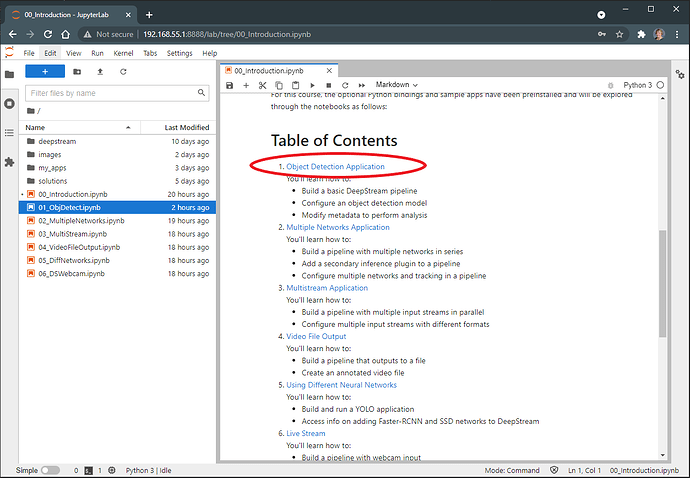Run the selected cell
690x478 pixels.
tap(312, 85)
